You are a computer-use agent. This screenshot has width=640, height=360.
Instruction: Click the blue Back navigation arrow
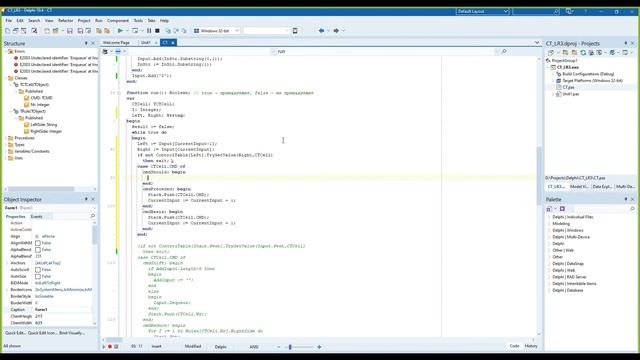pos(321,31)
